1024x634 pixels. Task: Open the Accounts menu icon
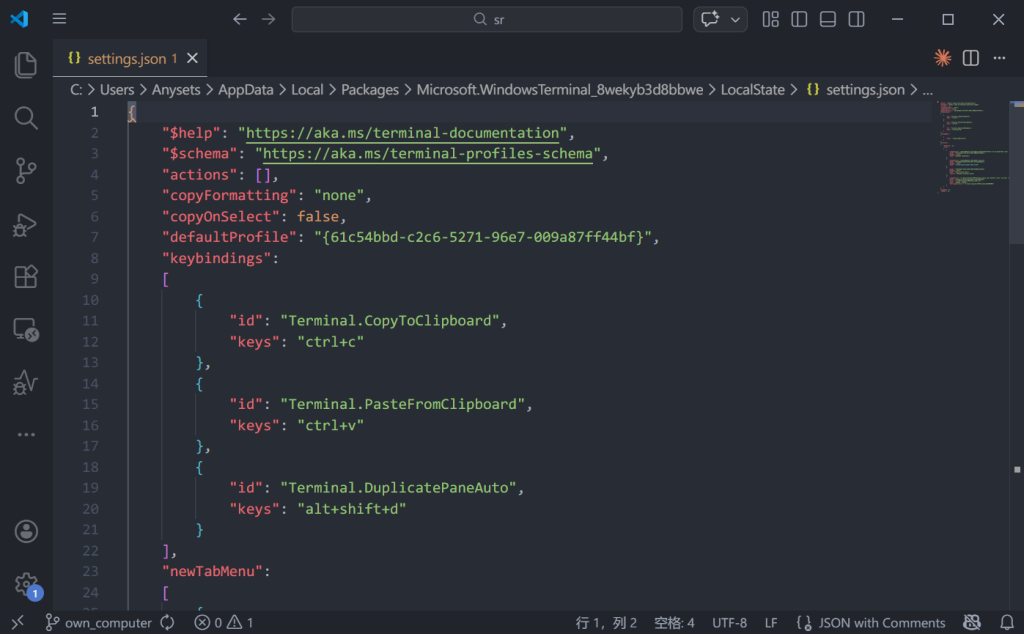pos(26,531)
